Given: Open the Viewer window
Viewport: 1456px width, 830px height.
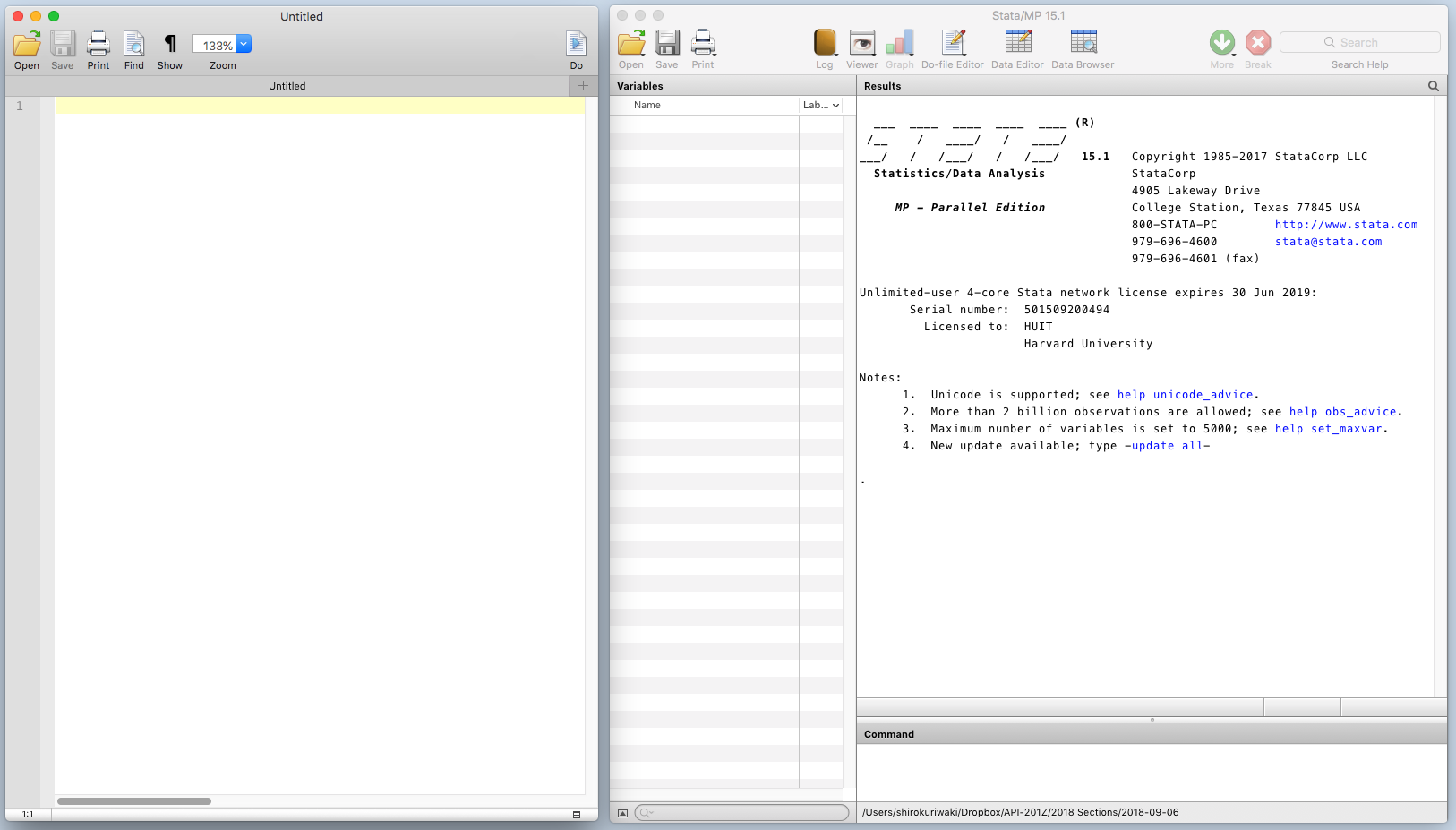Looking at the screenshot, I should pyautogui.click(x=861, y=44).
